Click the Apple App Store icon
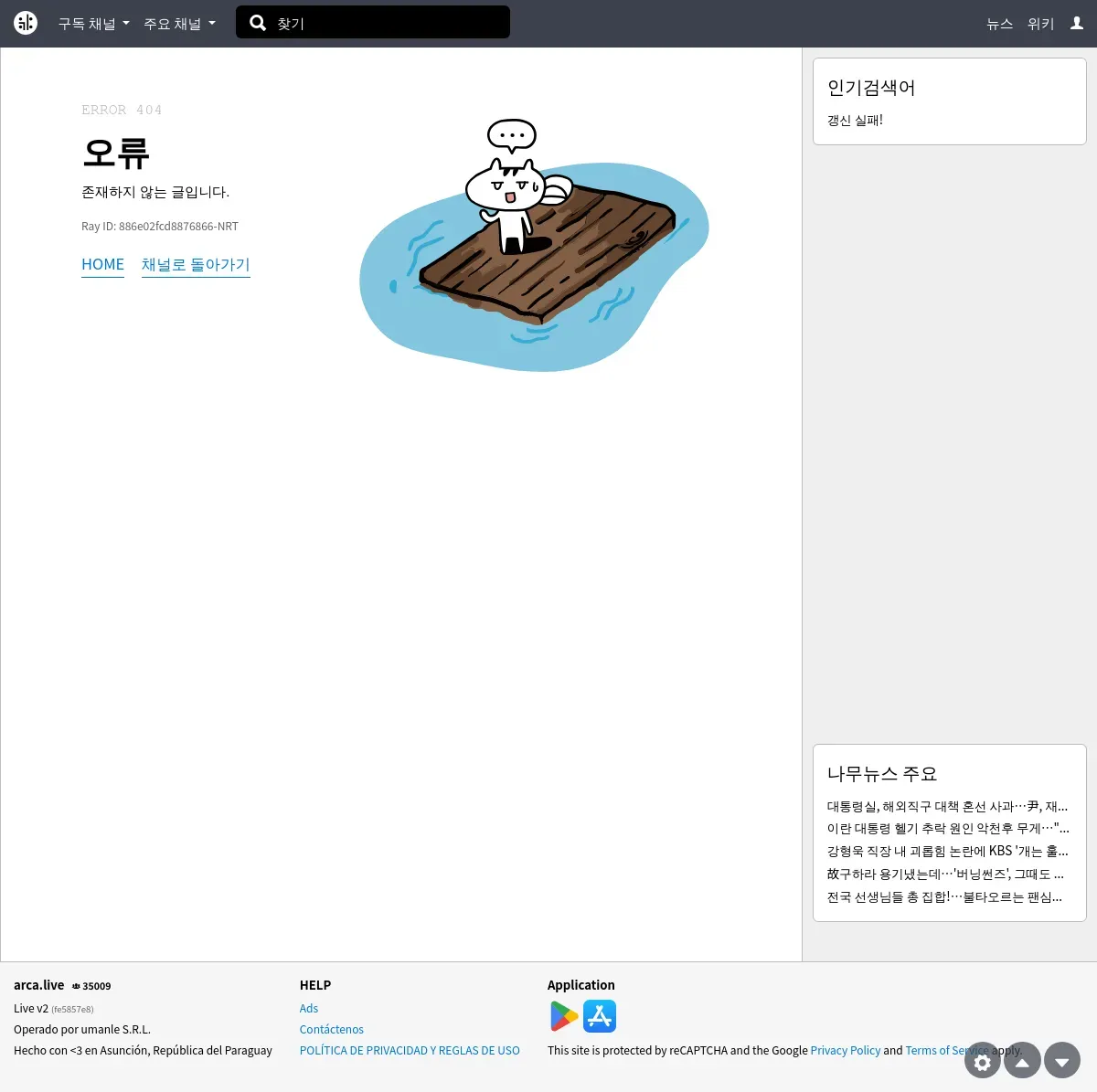1097x1092 pixels. (600, 1016)
